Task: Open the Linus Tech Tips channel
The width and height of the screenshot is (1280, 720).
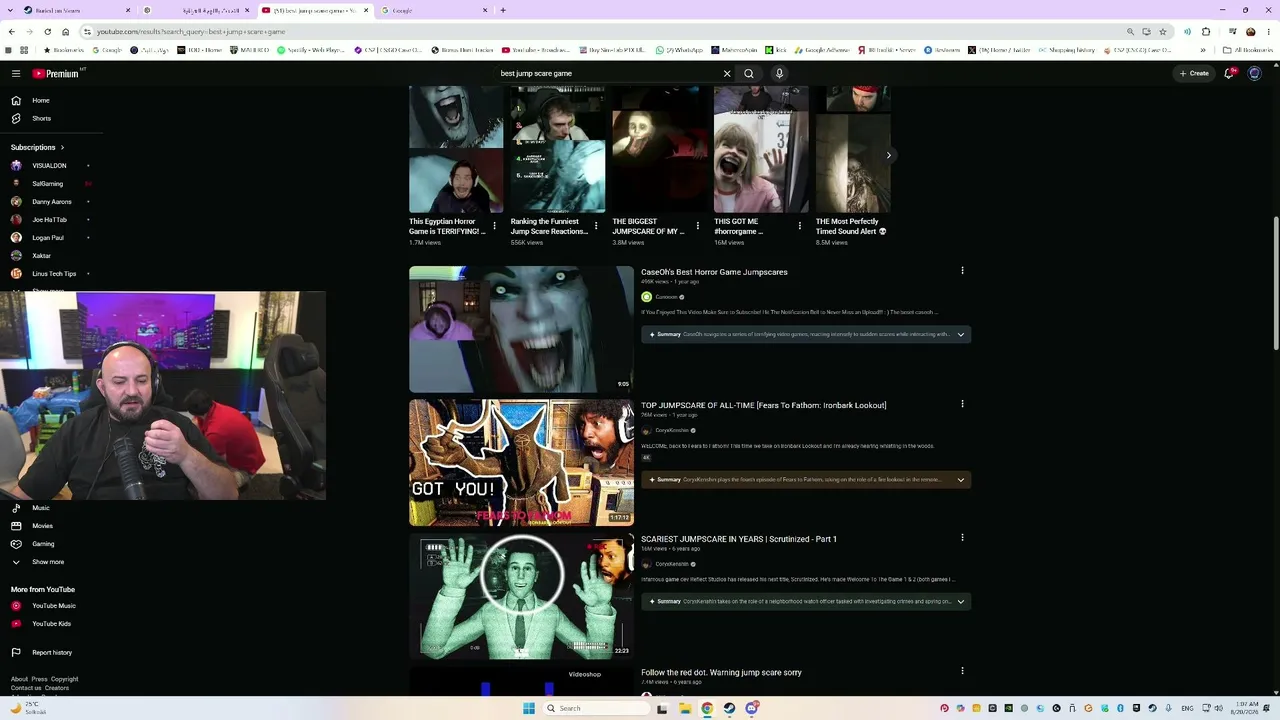Action: click(50, 273)
